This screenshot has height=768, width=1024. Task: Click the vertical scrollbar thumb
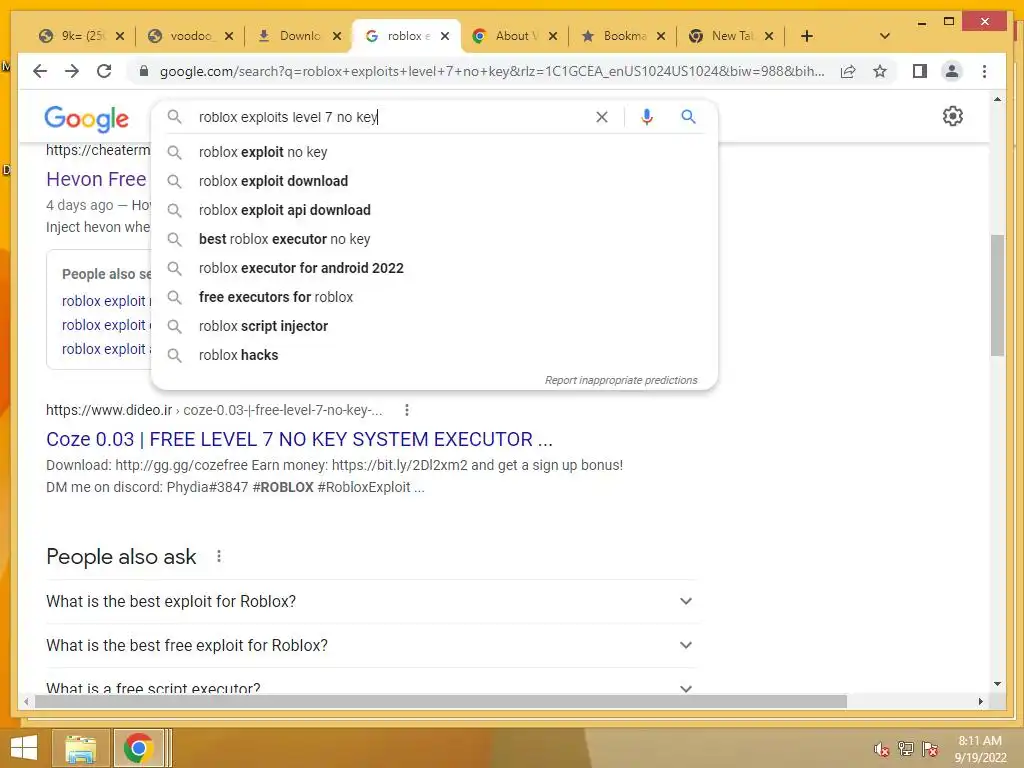tap(997, 295)
